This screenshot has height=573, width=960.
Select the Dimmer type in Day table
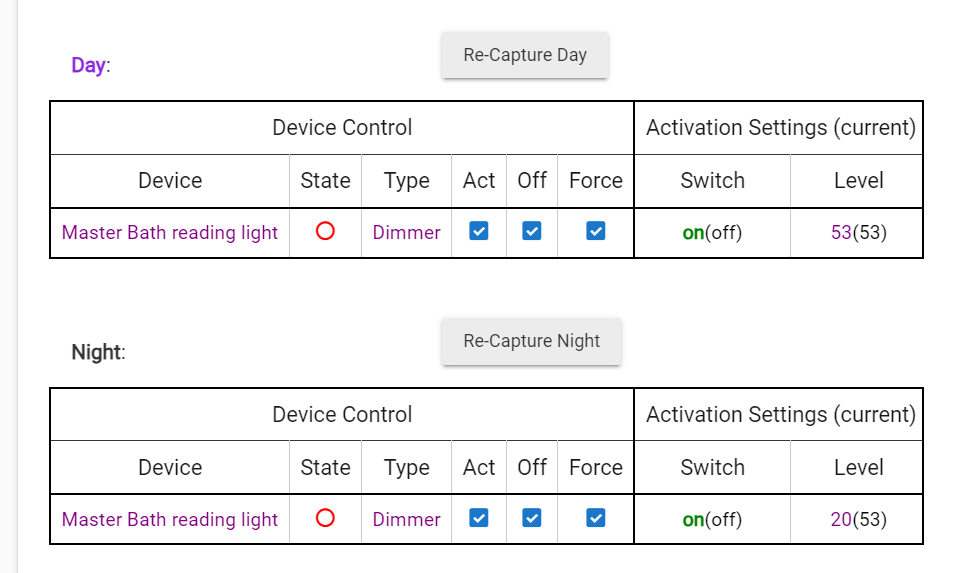point(407,233)
